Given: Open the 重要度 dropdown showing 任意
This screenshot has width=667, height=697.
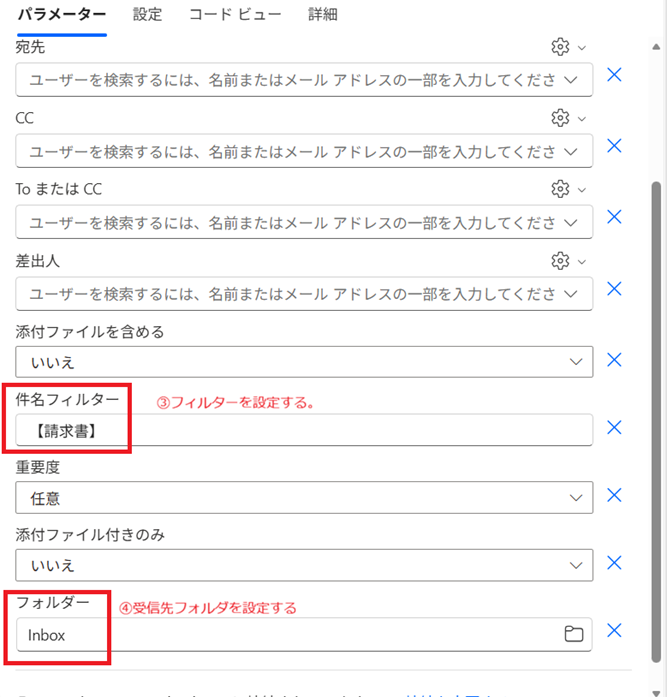Looking at the screenshot, I should (x=574, y=497).
